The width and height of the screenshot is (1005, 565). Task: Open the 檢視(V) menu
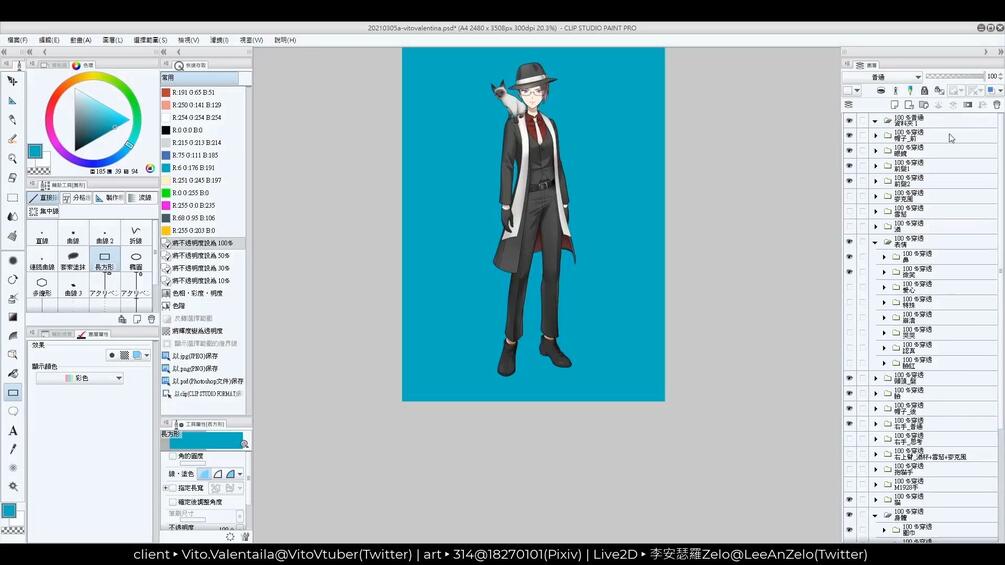[188, 40]
